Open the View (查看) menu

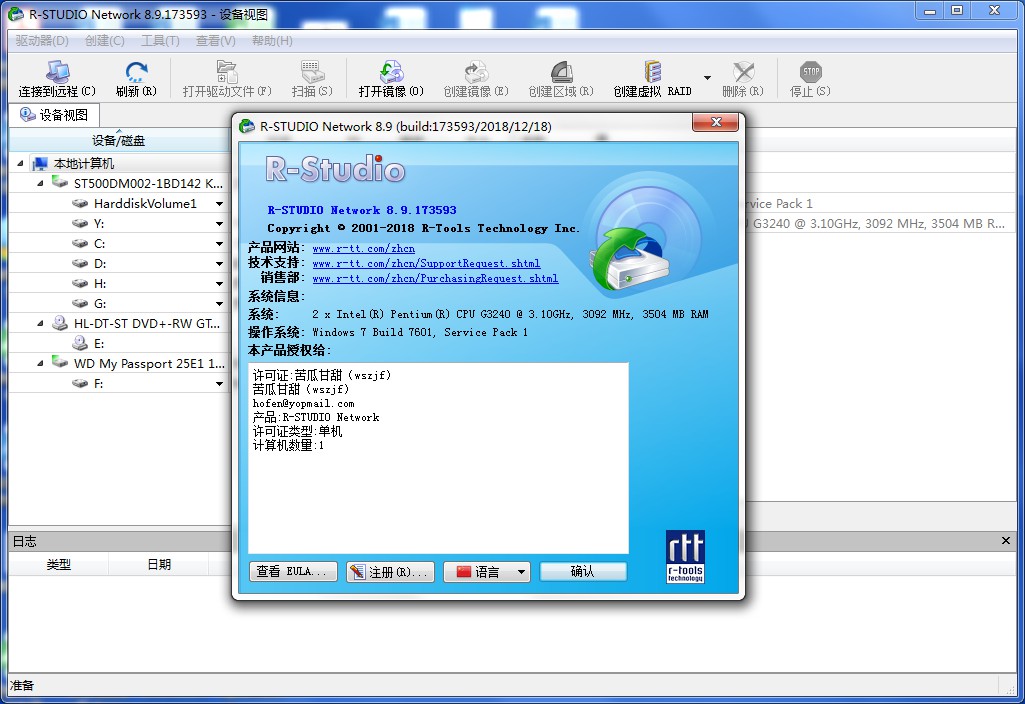216,41
